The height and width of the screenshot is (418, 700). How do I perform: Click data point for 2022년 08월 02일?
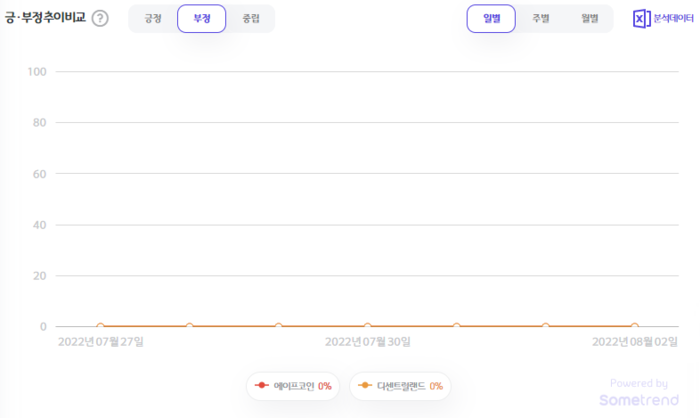pos(634,326)
